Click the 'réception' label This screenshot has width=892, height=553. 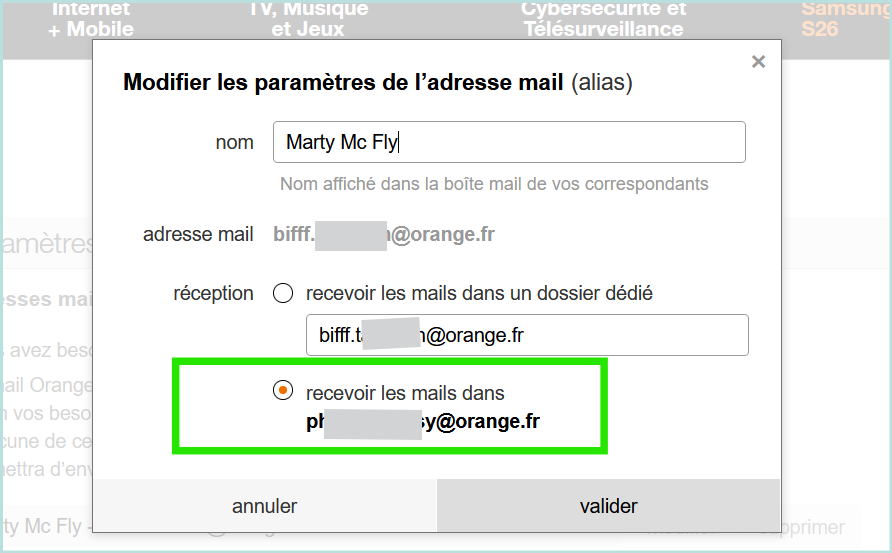pyautogui.click(x=213, y=293)
